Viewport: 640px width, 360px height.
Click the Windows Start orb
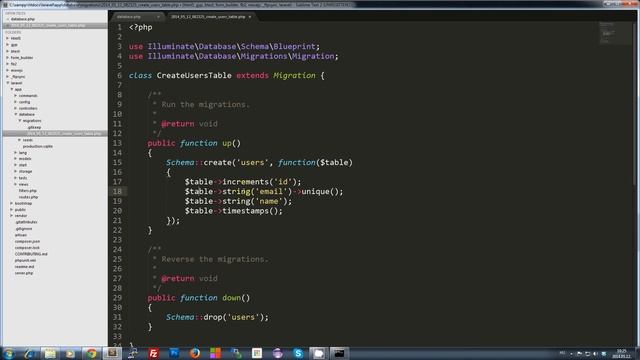coord(9,353)
